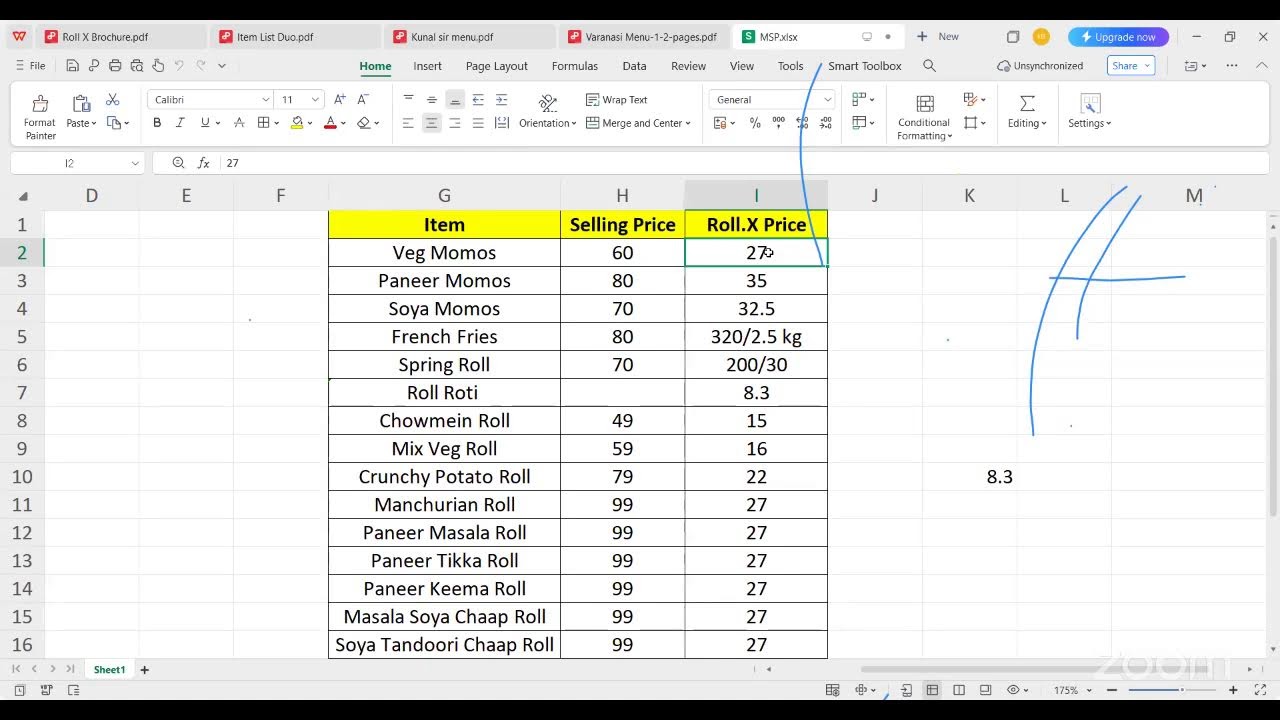Image resolution: width=1280 pixels, height=720 pixels.
Task: Apply percent style format
Action: coord(755,123)
